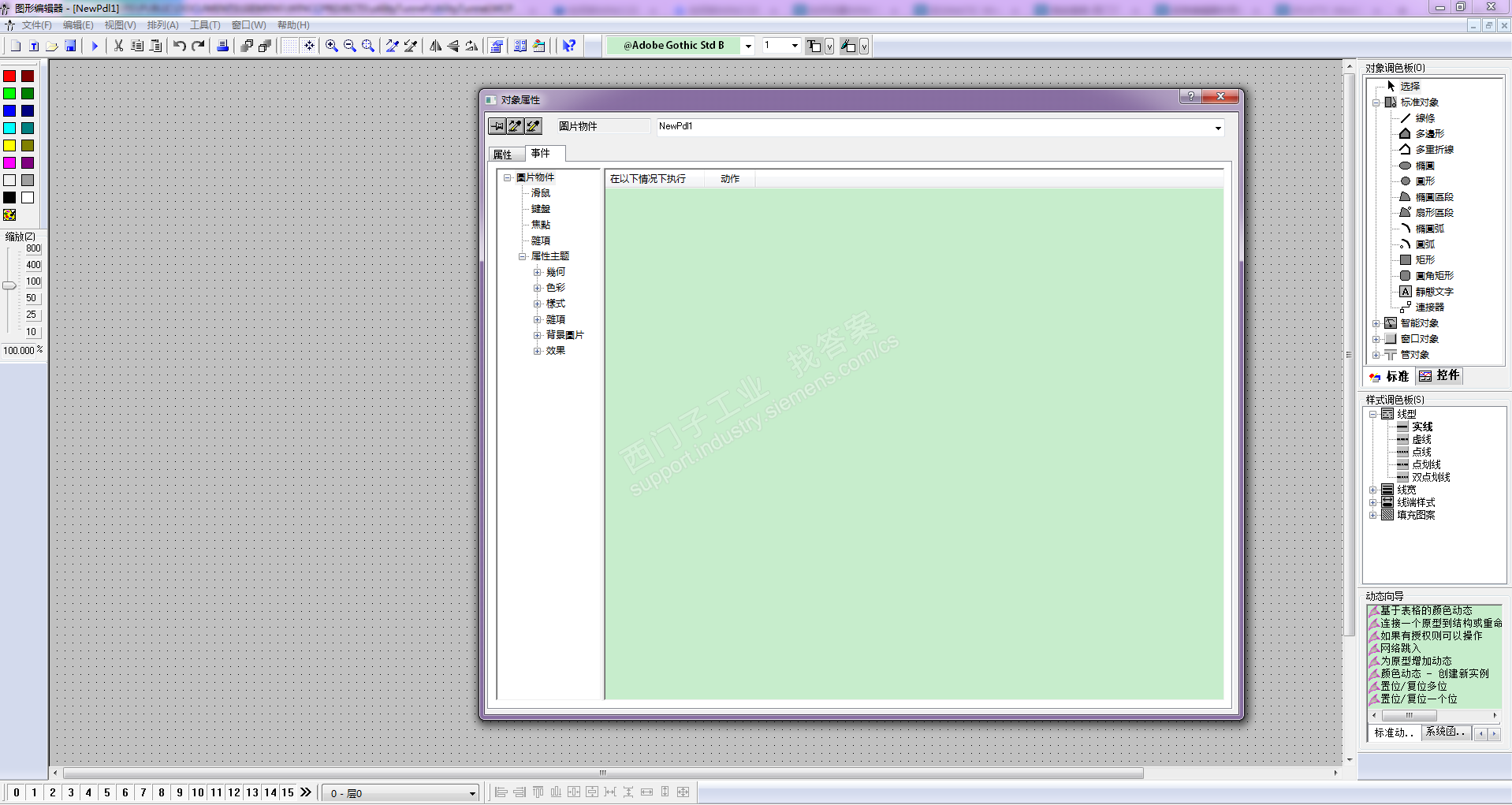Open the 排列(A) menu
1512x805 pixels.
click(x=162, y=25)
